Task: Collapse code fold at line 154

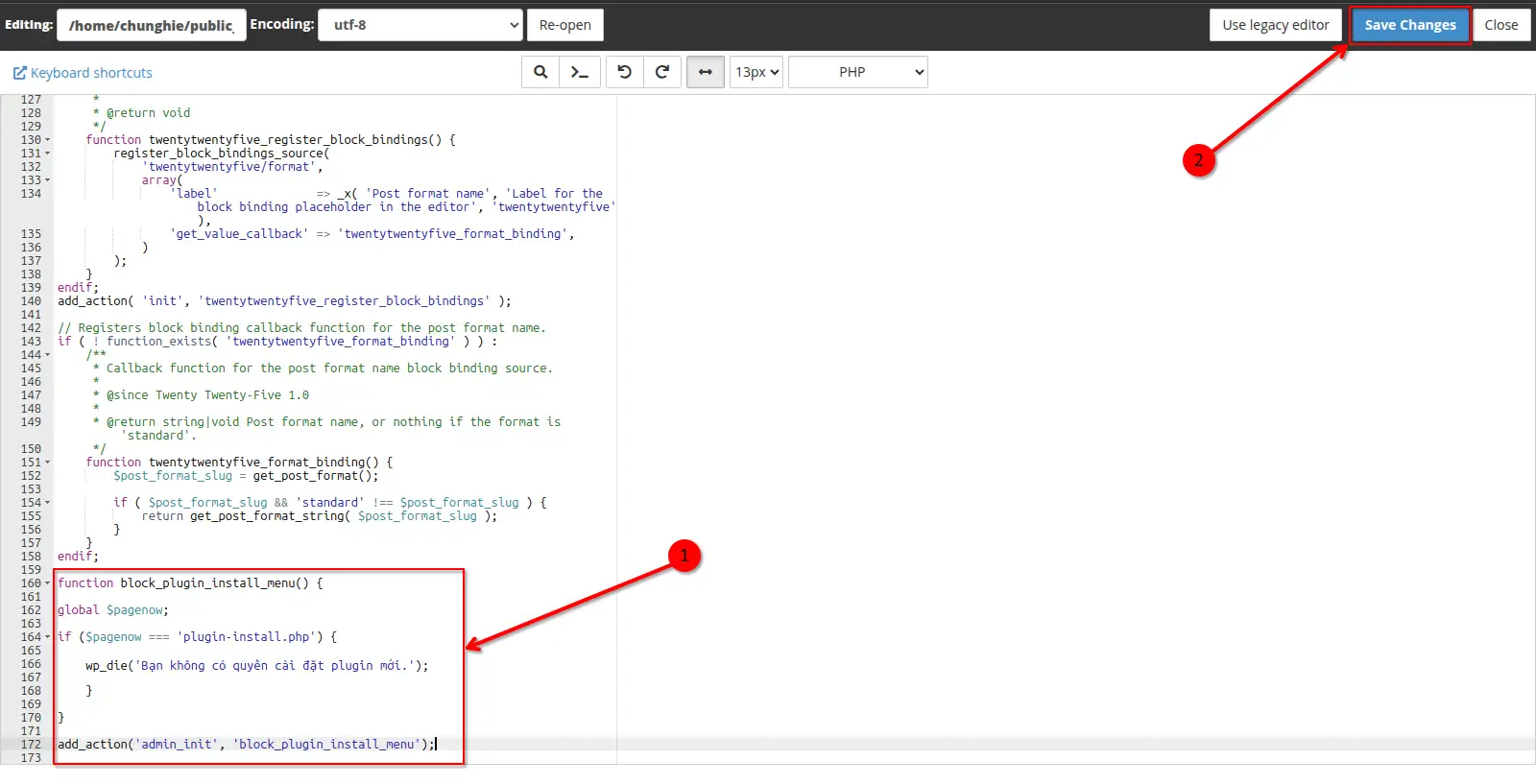Action: tap(48, 503)
